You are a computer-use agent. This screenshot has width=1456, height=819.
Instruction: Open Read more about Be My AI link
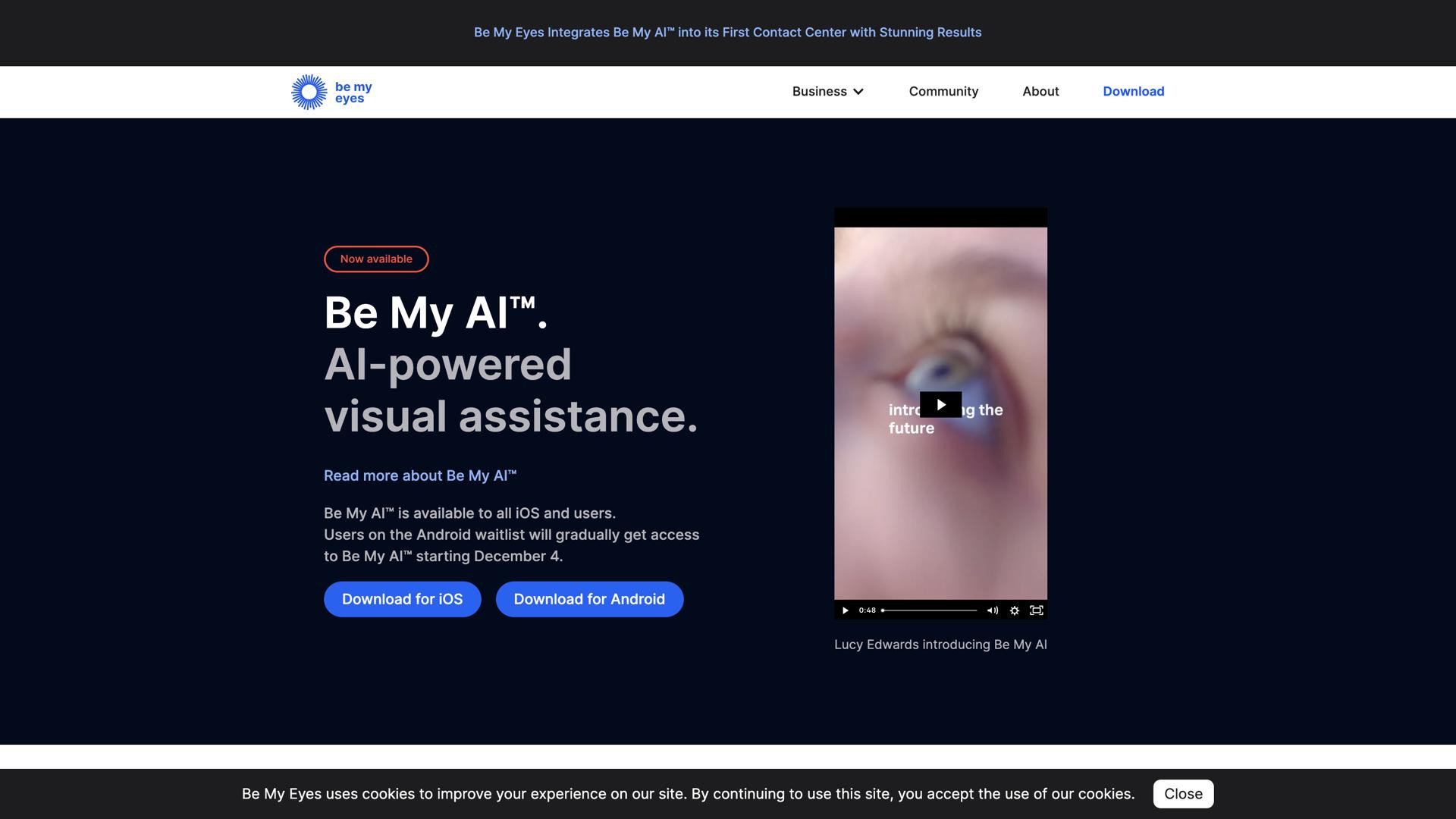420,475
